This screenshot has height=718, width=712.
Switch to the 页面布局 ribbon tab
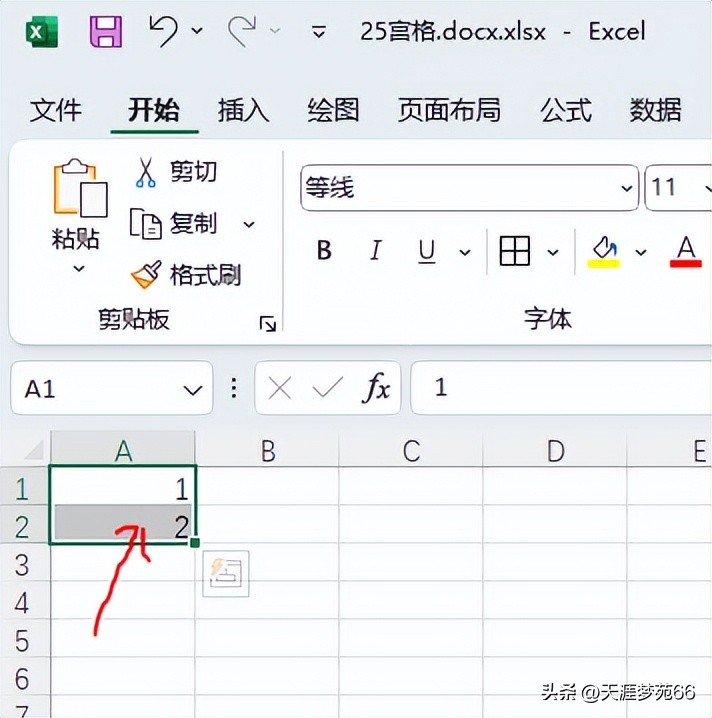click(x=449, y=110)
